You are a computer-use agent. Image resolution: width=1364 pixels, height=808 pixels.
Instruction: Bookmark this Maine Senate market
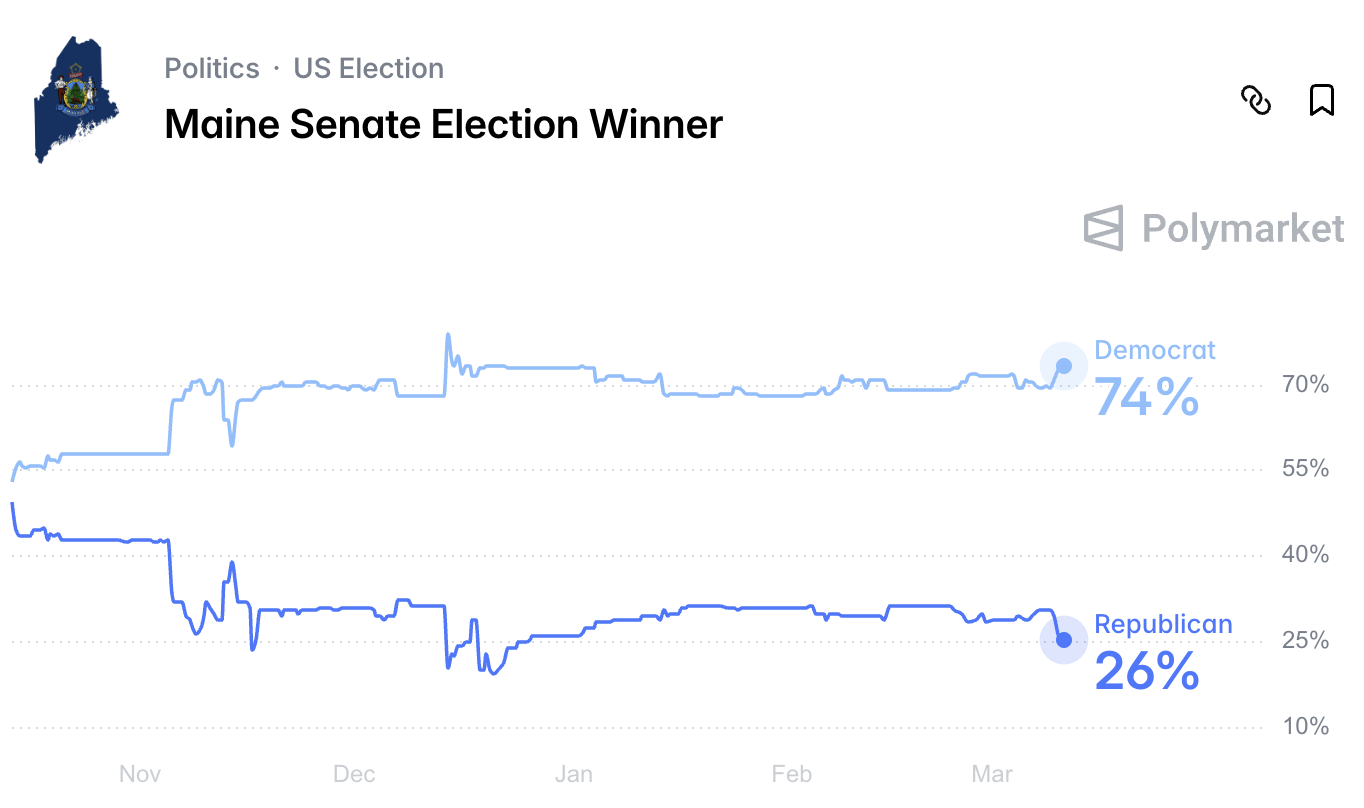click(1321, 100)
